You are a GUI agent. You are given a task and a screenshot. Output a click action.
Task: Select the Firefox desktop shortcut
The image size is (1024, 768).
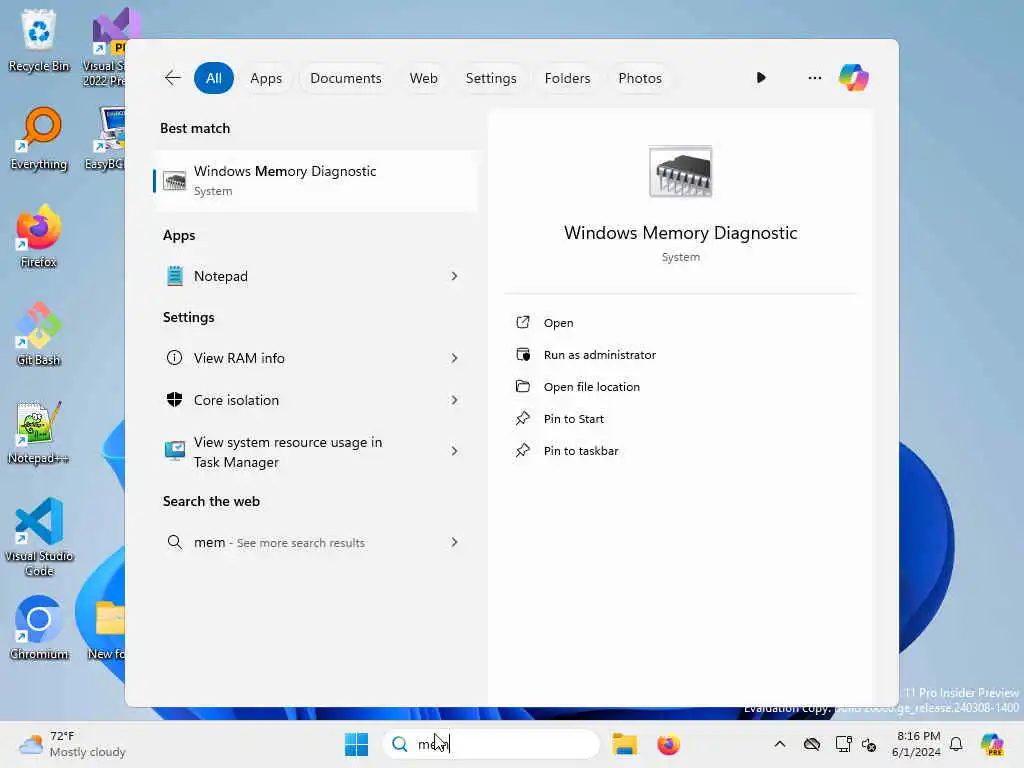click(x=39, y=236)
